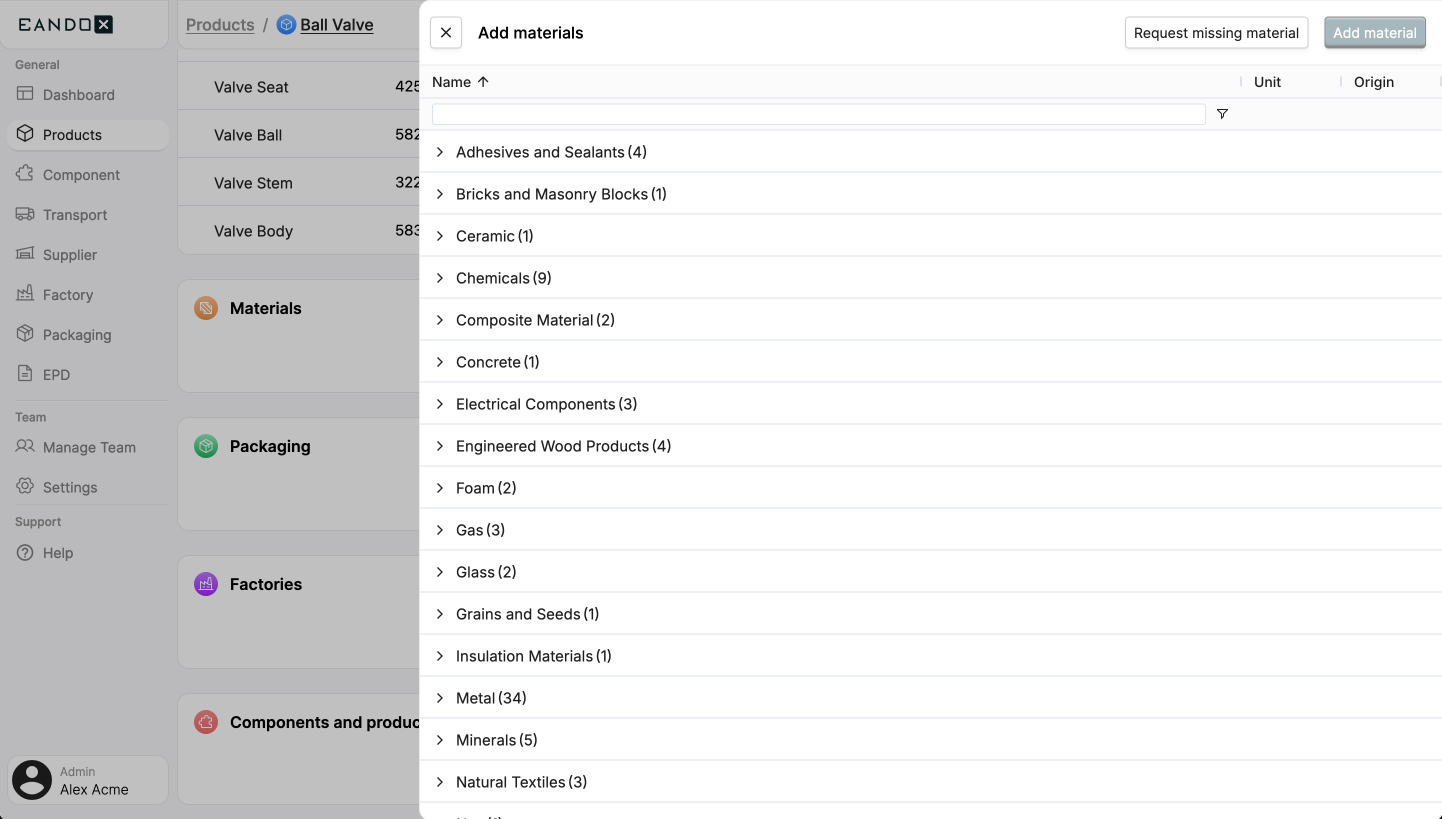1442x819 pixels.
Task: Expand the Chemicals category row
Action: pos(440,278)
